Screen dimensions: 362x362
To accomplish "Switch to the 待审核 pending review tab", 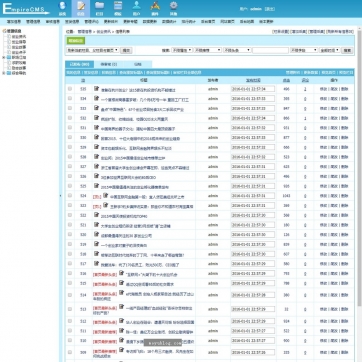I will (109, 64).
